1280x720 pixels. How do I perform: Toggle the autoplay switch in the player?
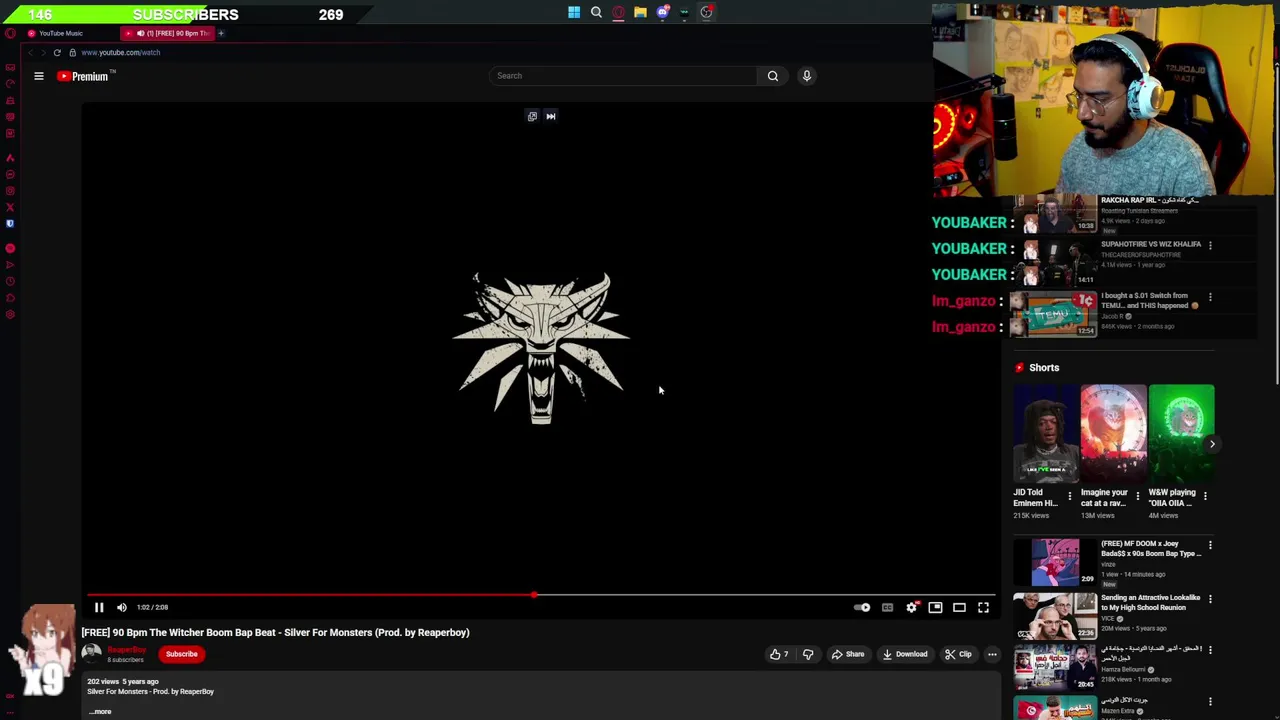(x=862, y=607)
